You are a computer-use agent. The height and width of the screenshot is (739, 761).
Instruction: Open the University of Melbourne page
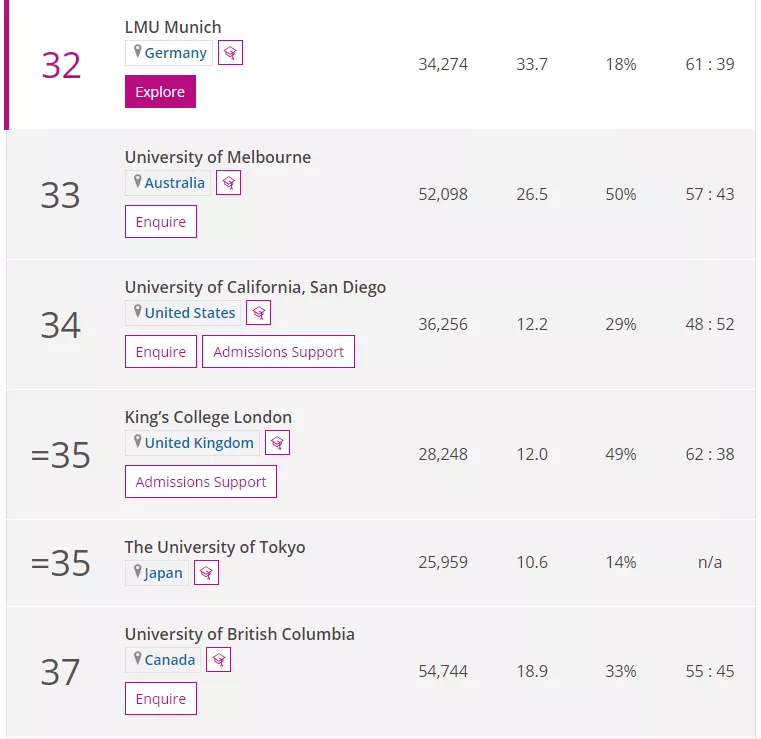pyautogui.click(x=217, y=157)
